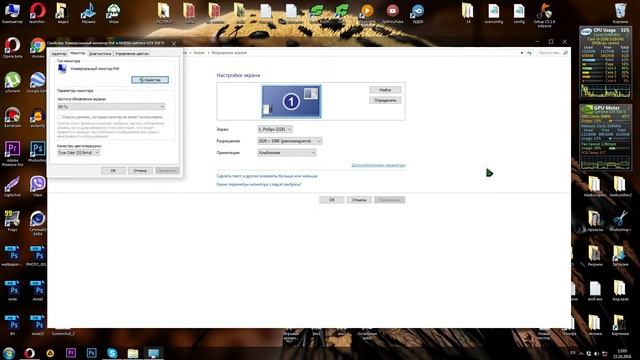Open the Opera beta desktop shortcut
The height and width of the screenshot is (360, 640).
12,48
